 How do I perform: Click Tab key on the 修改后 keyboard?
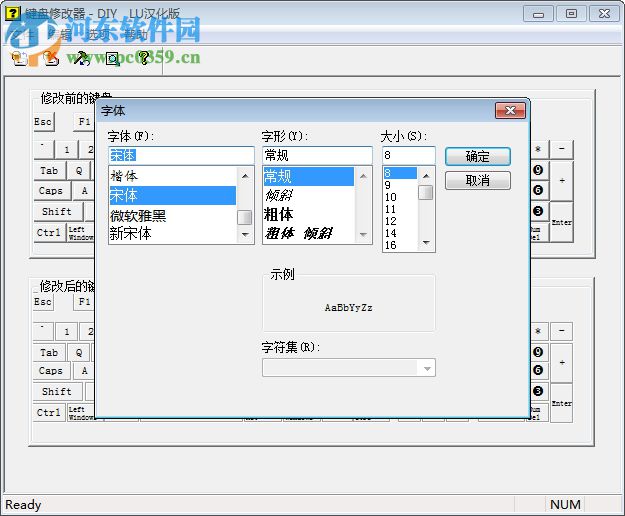(x=49, y=353)
